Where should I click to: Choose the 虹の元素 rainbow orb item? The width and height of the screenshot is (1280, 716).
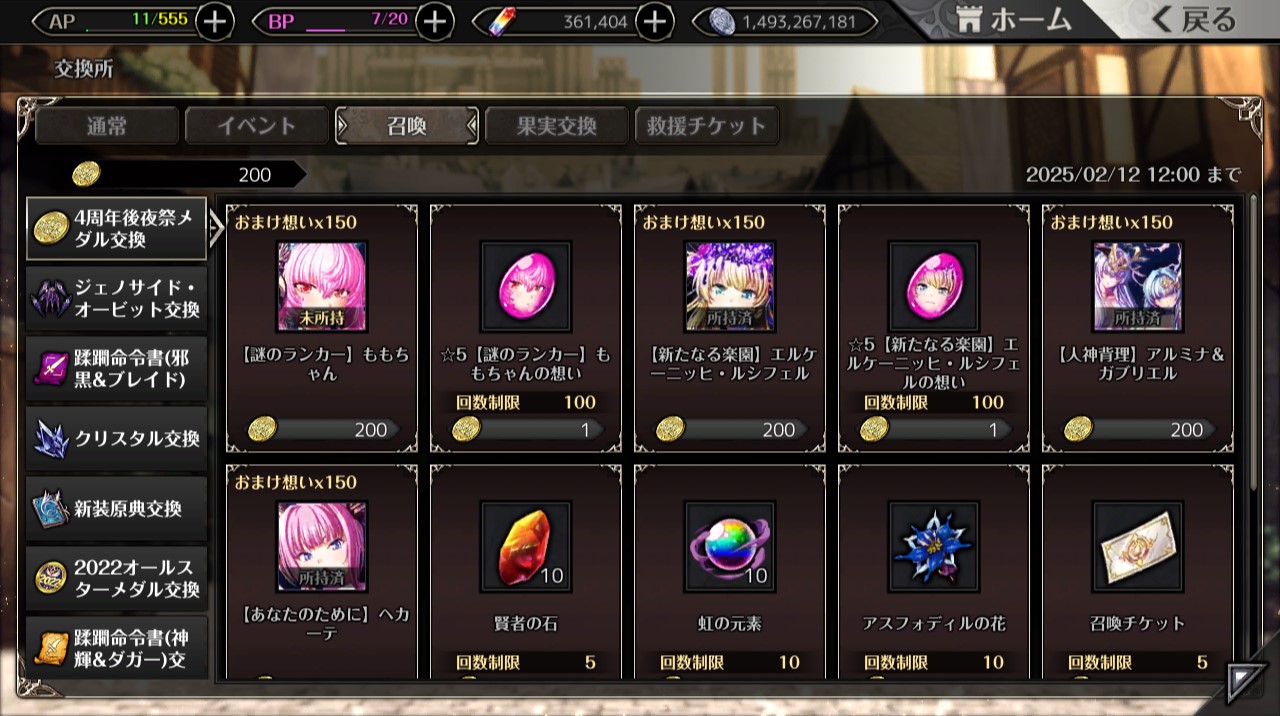tap(729, 546)
